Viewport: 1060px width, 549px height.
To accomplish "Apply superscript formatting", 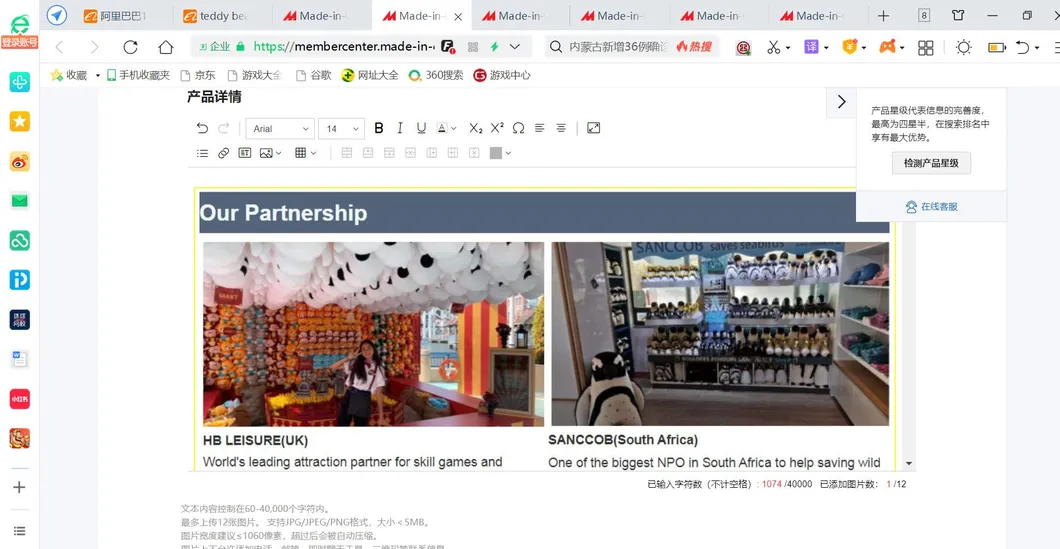I will pyautogui.click(x=497, y=128).
